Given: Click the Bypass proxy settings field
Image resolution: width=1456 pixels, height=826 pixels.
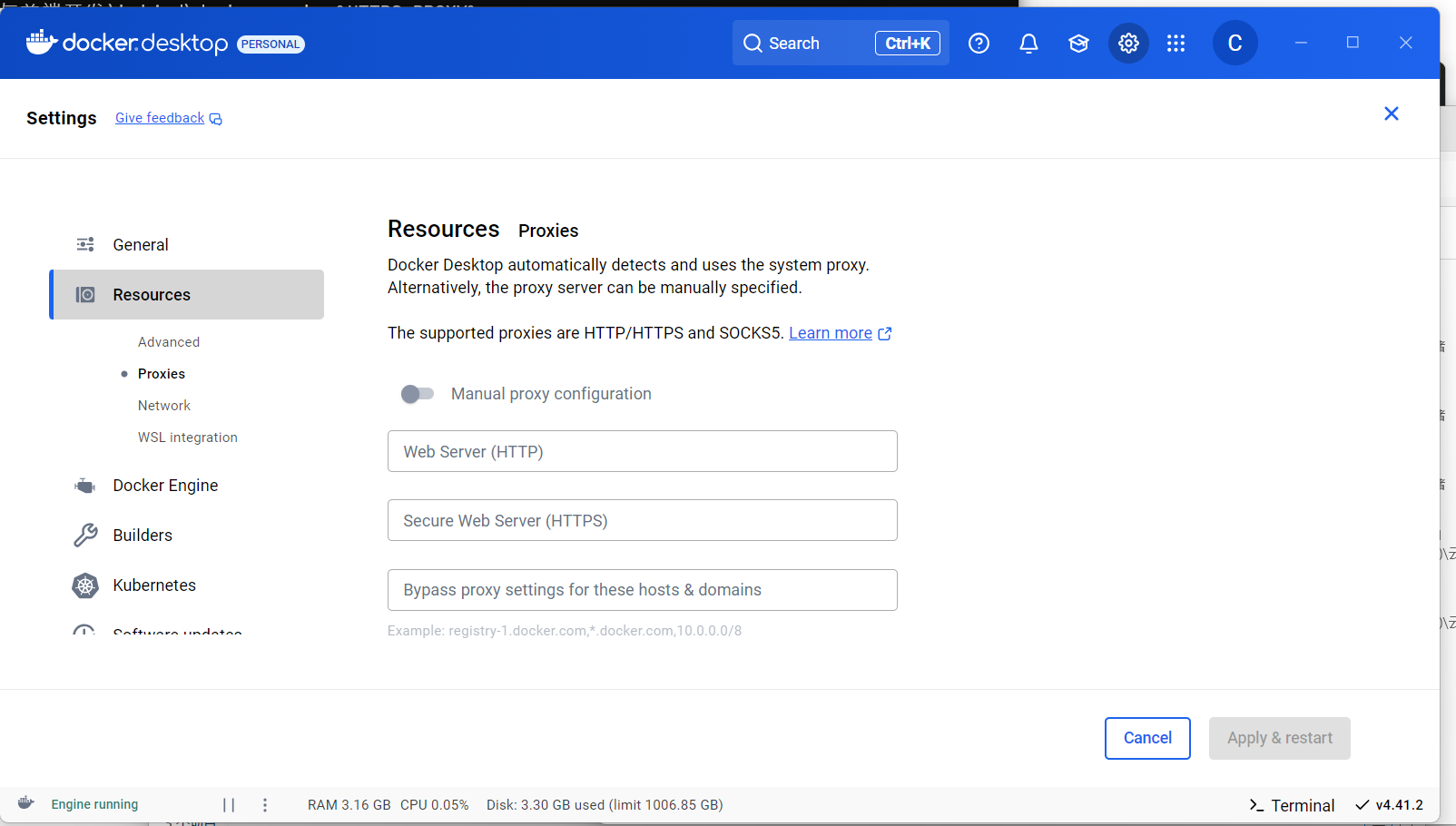Looking at the screenshot, I should [x=643, y=590].
